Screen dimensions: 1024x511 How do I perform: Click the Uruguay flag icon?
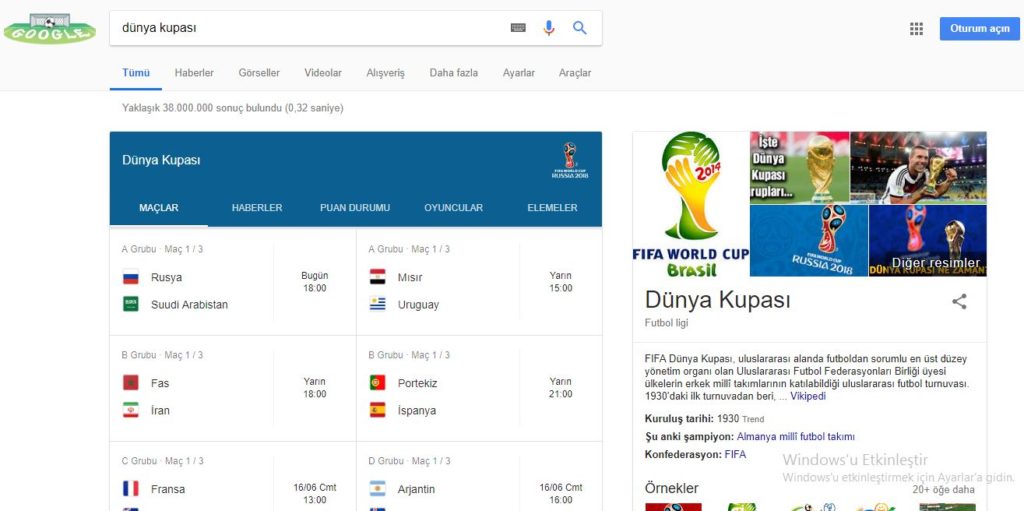(x=377, y=304)
